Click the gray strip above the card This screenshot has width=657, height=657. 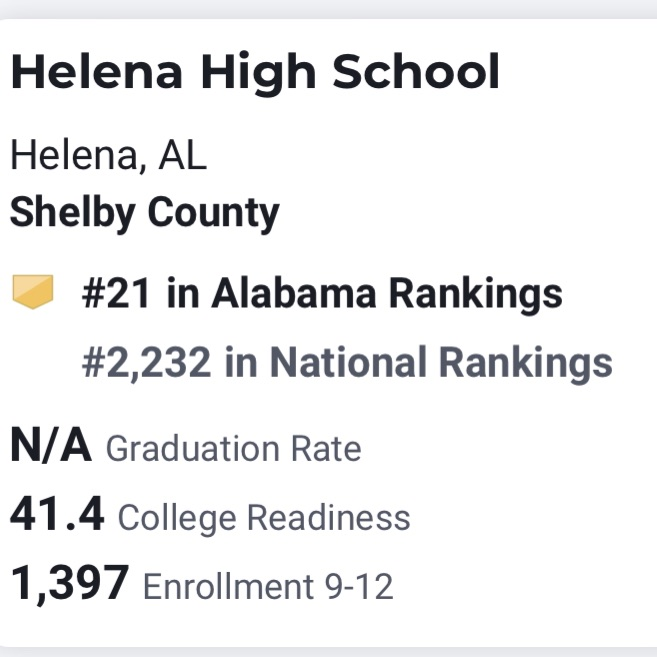point(328,9)
